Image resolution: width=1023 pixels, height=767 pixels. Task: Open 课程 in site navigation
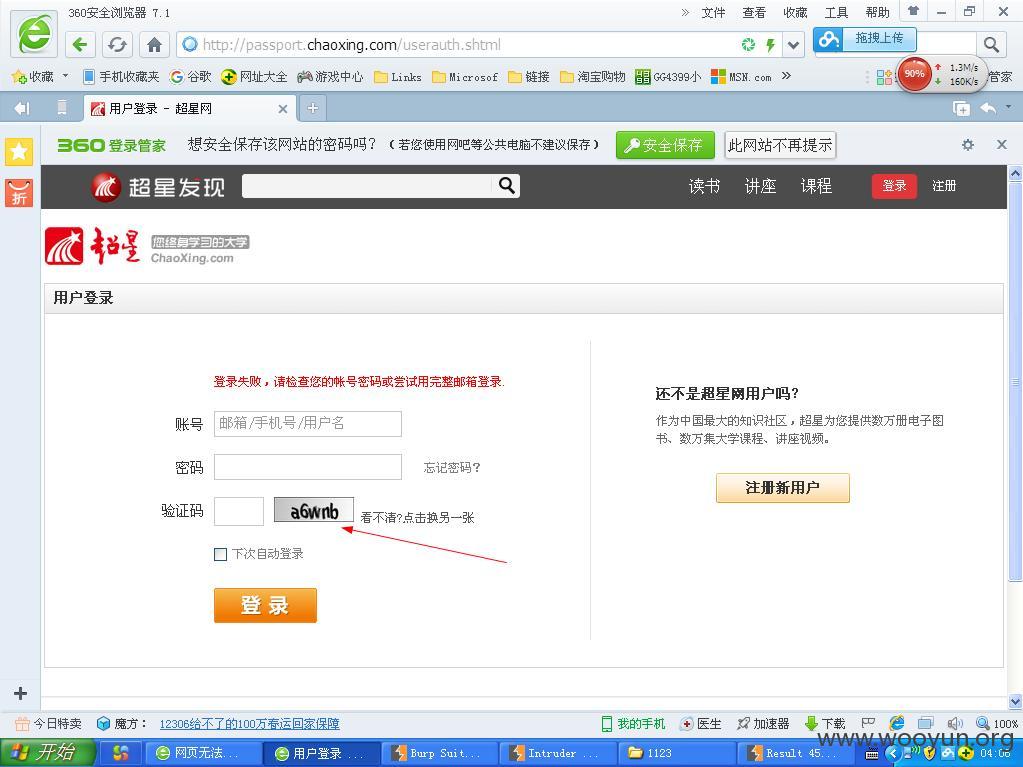pyautogui.click(x=817, y=186)
